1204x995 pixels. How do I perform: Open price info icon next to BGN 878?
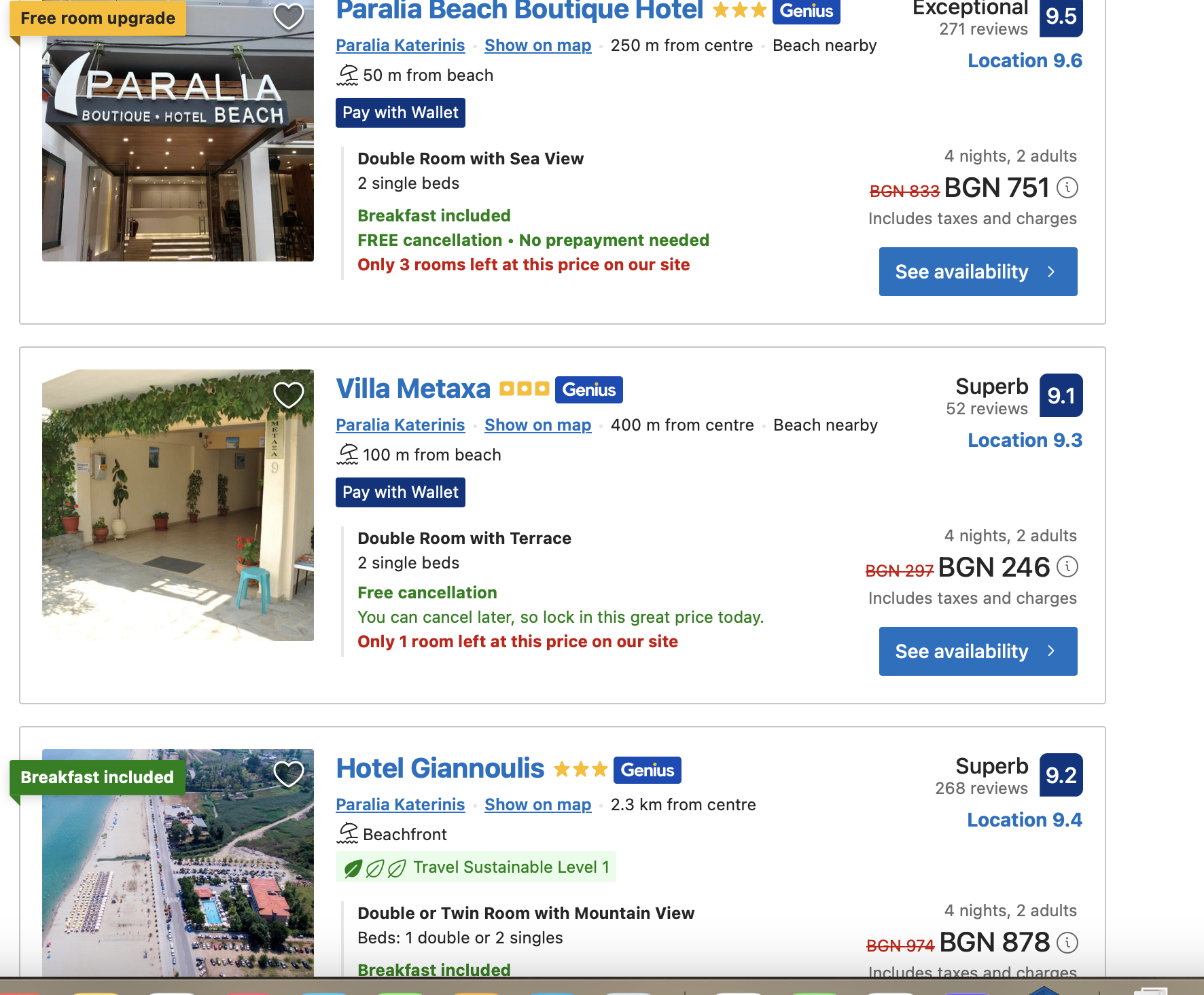coord(1067,942)
